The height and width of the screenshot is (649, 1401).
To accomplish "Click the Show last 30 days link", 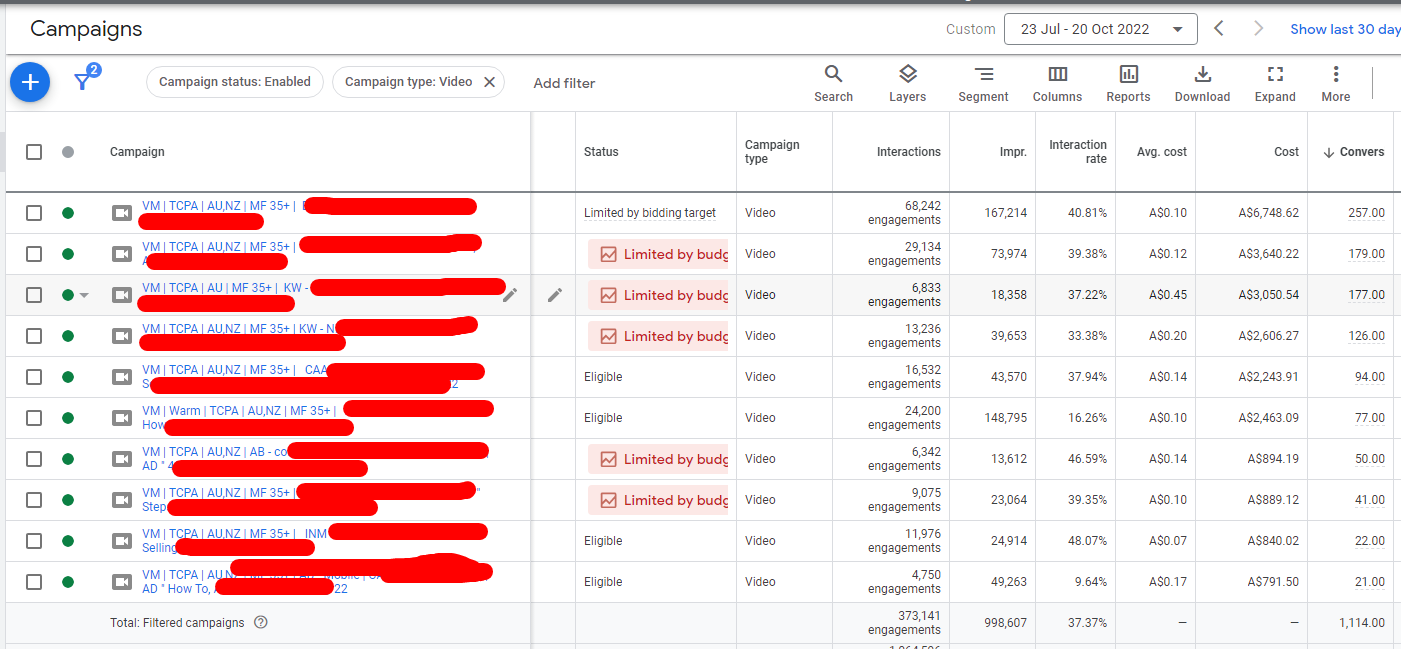I will [x=1344, y=29].
